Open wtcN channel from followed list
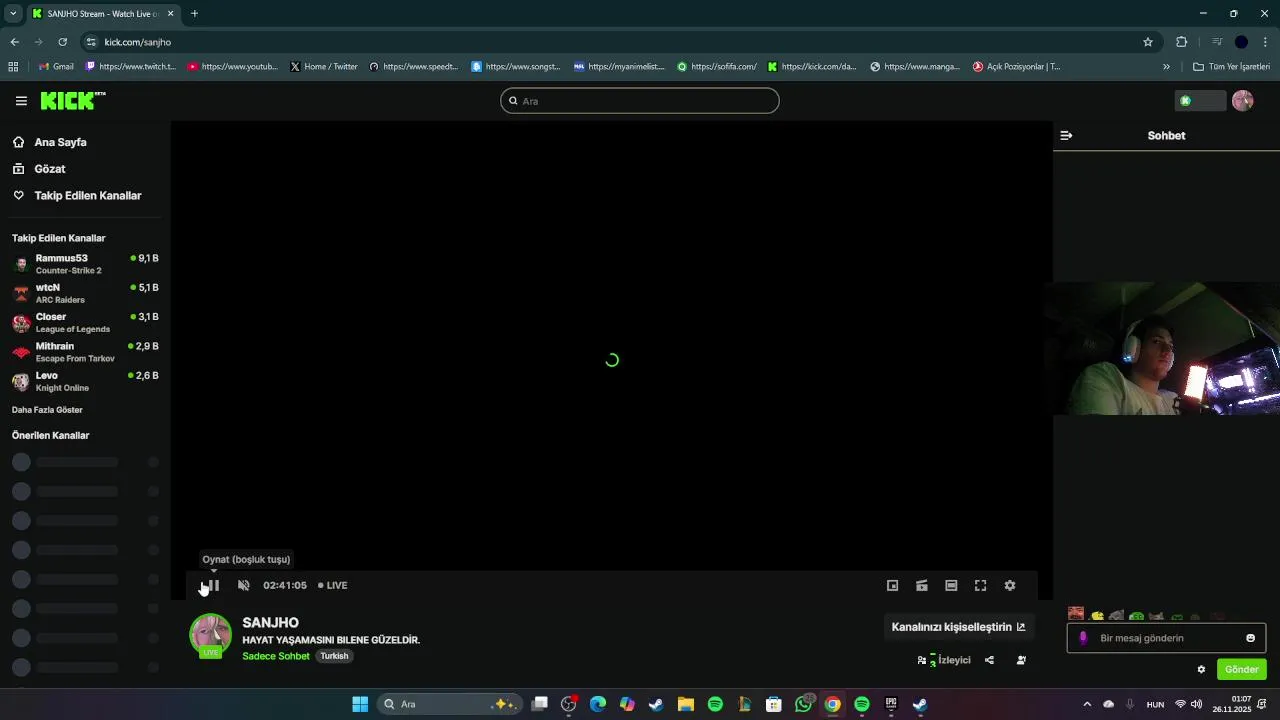Screen dimensions: 1280x720 point(85,293)
